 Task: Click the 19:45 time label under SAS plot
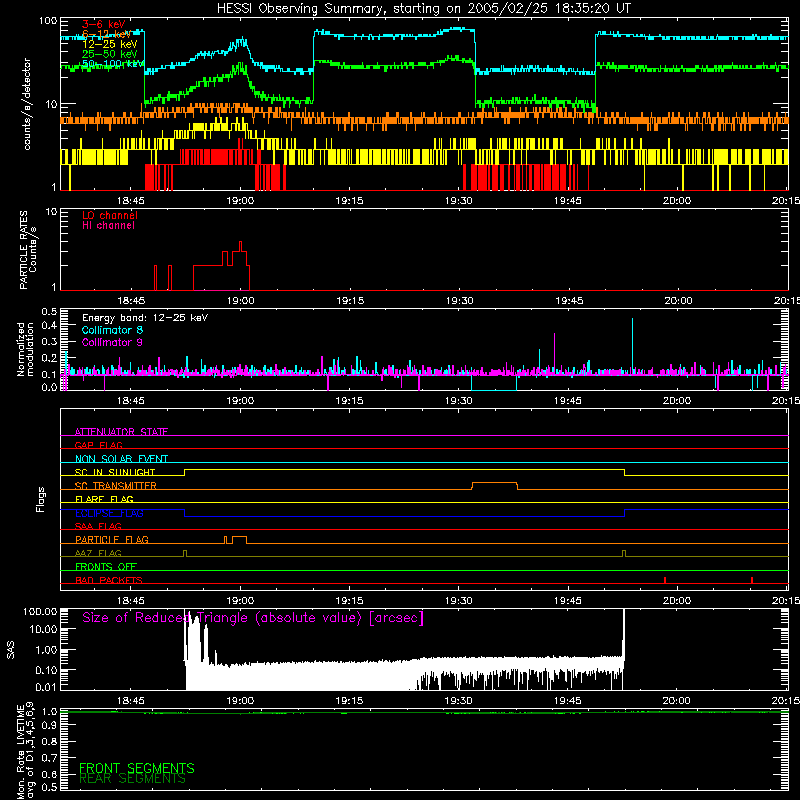567,701
